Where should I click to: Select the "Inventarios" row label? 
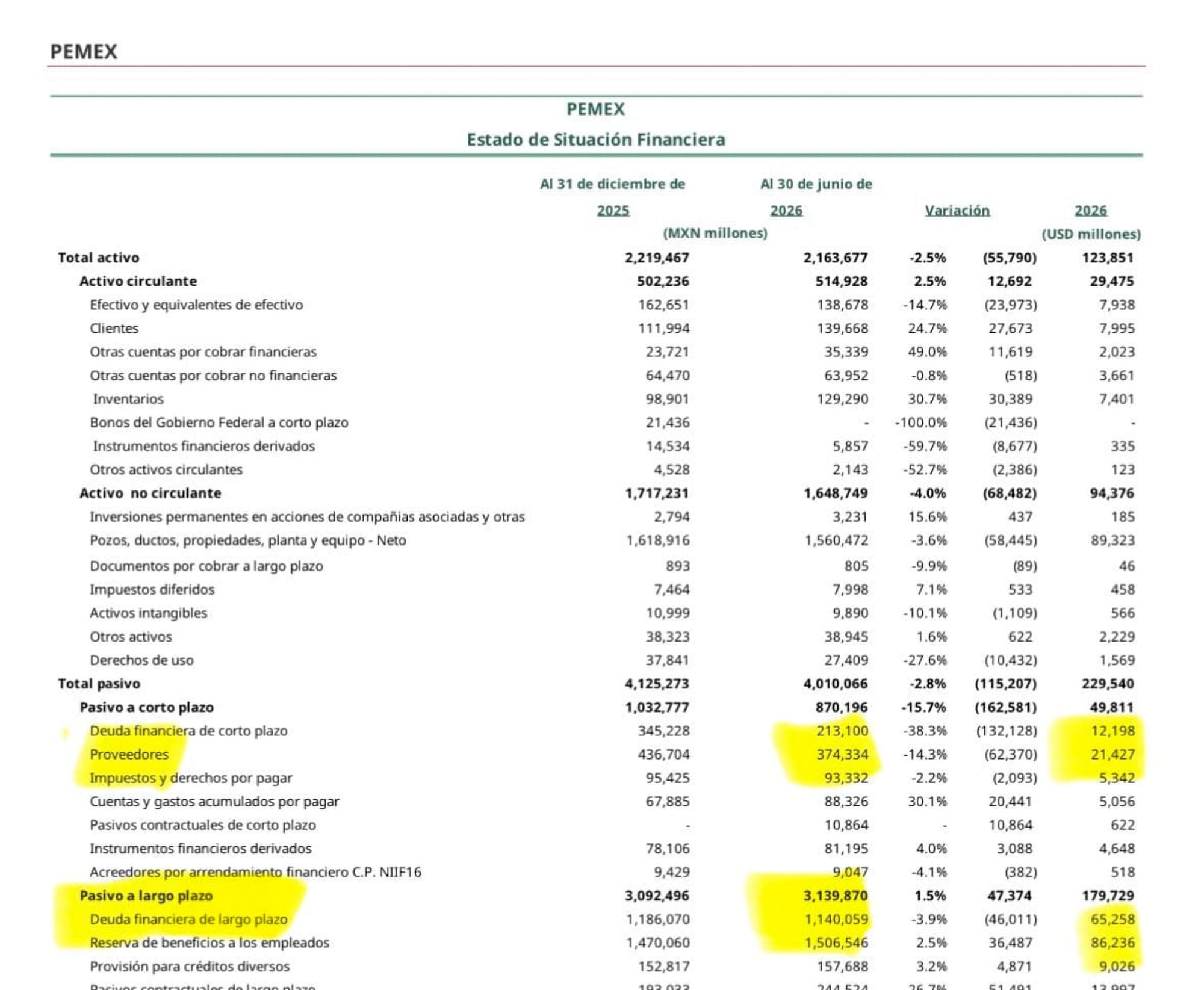click(128, 399)
